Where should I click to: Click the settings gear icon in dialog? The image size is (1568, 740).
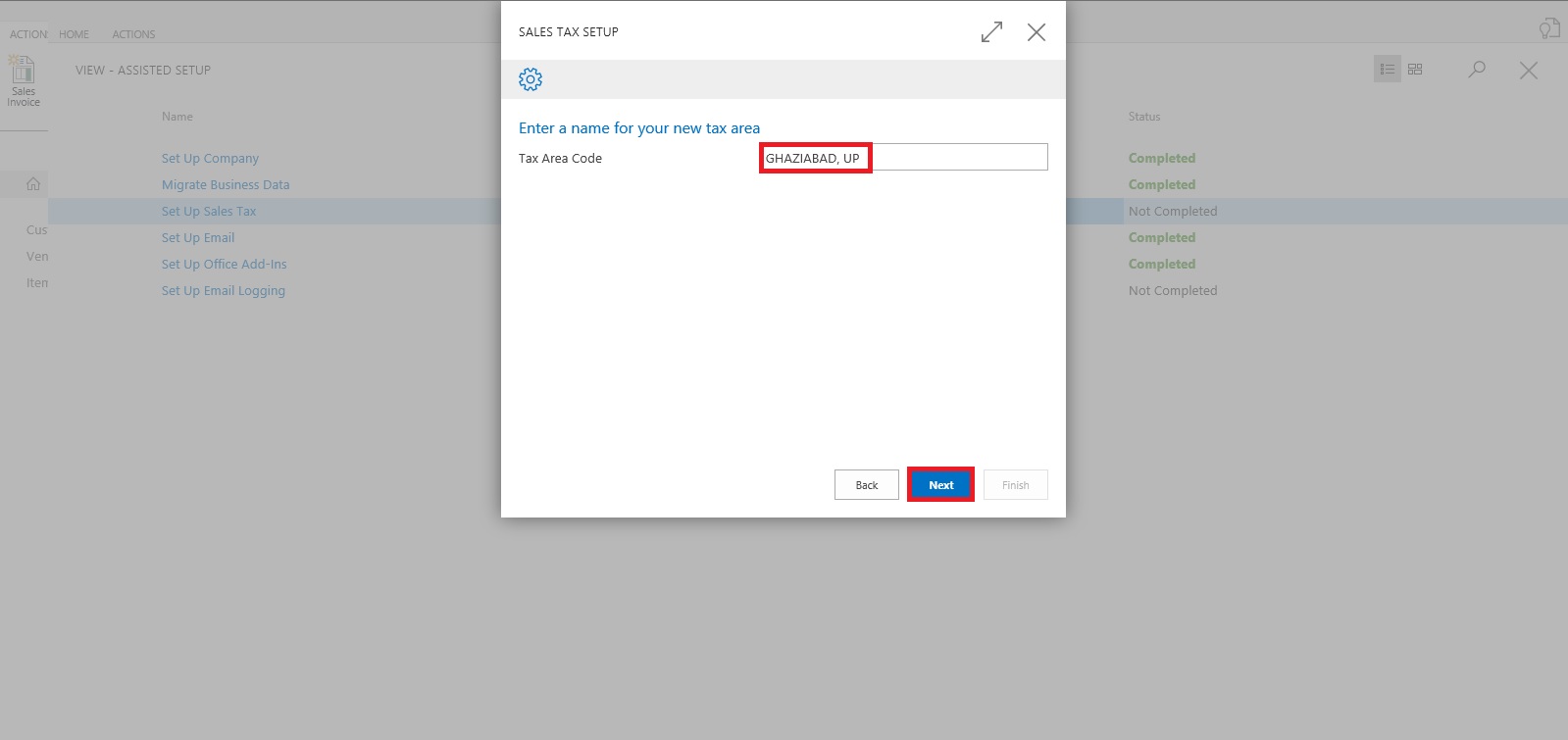pyautogui.click(x=531, y=79)
